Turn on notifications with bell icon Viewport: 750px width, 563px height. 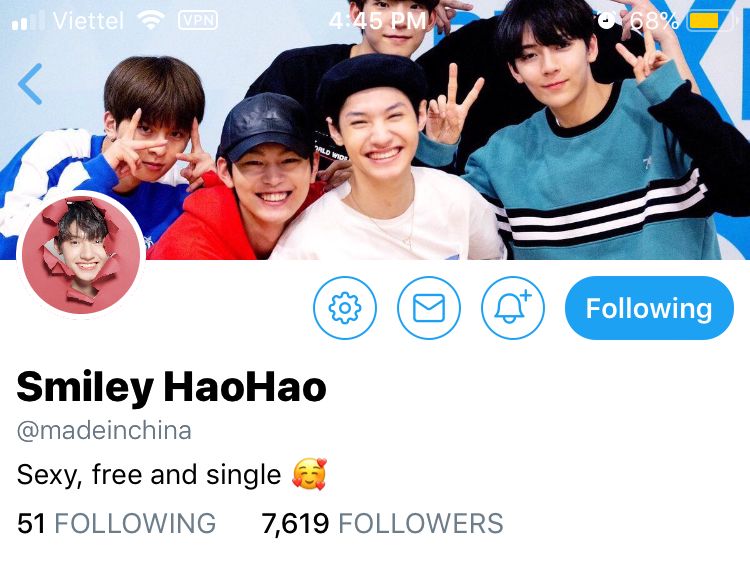(512, 308)
